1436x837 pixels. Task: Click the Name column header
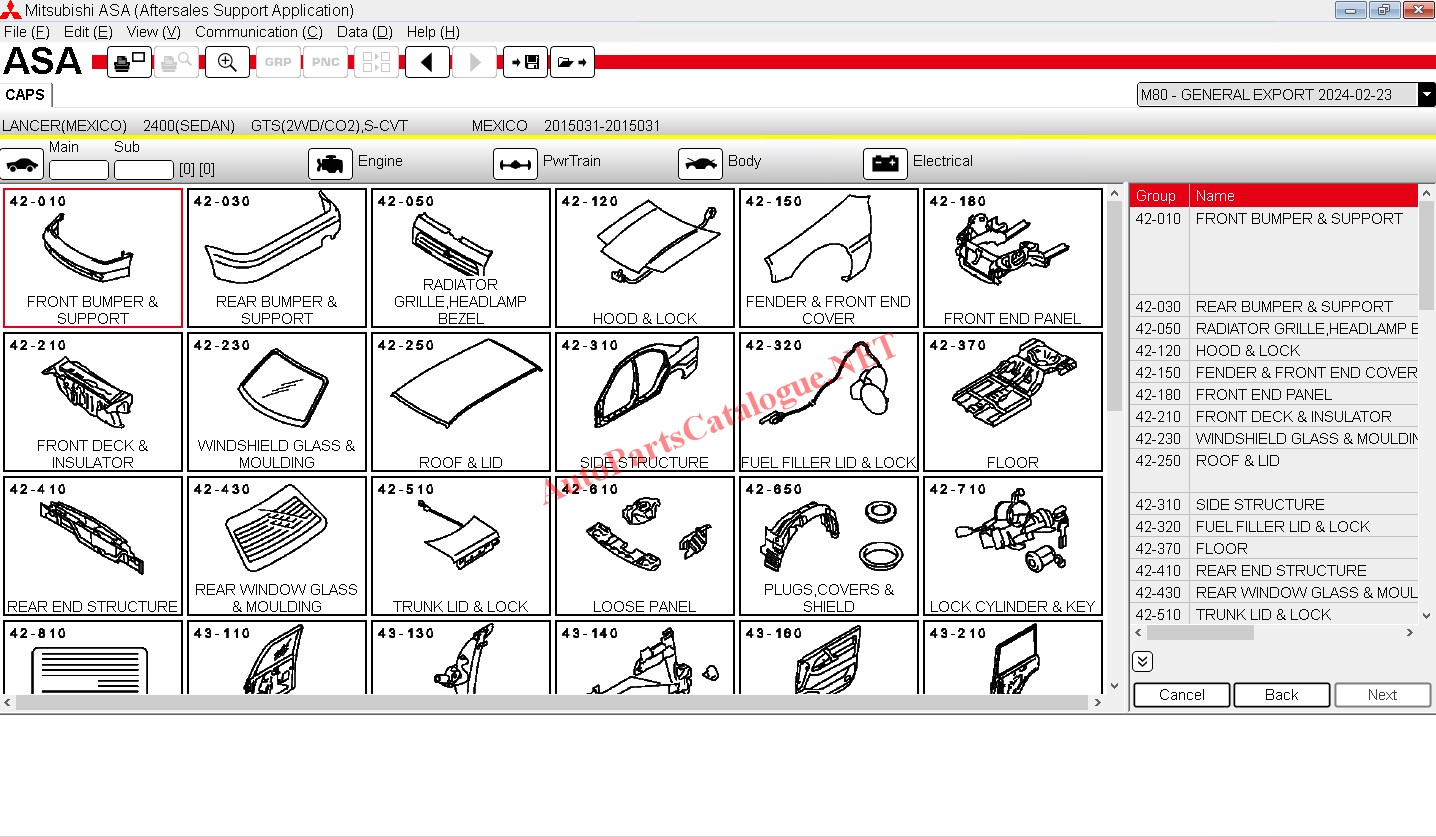tap(1304, 195)
